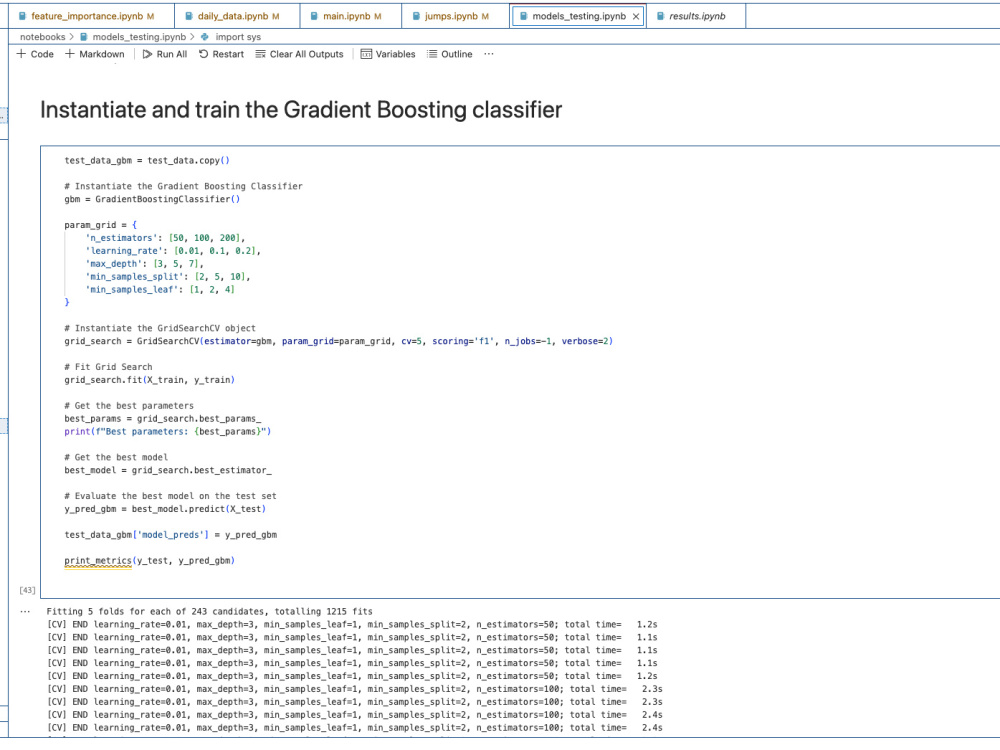Screen dimensions: 1000x750
Task: Click the first CV output line with 1.2s
Action: pyautogui.click(x=352, y=624)
